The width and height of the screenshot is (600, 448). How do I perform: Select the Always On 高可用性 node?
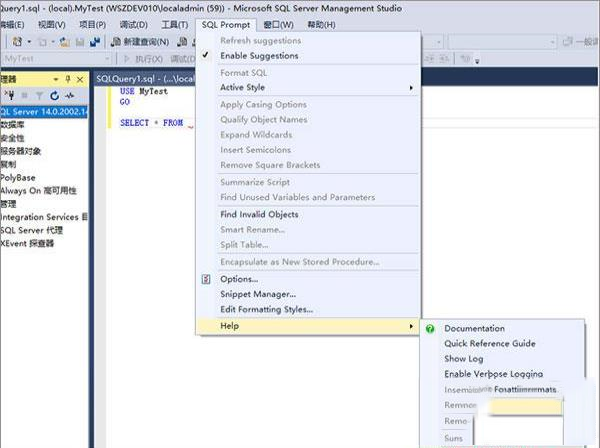[x=38, y=191]
